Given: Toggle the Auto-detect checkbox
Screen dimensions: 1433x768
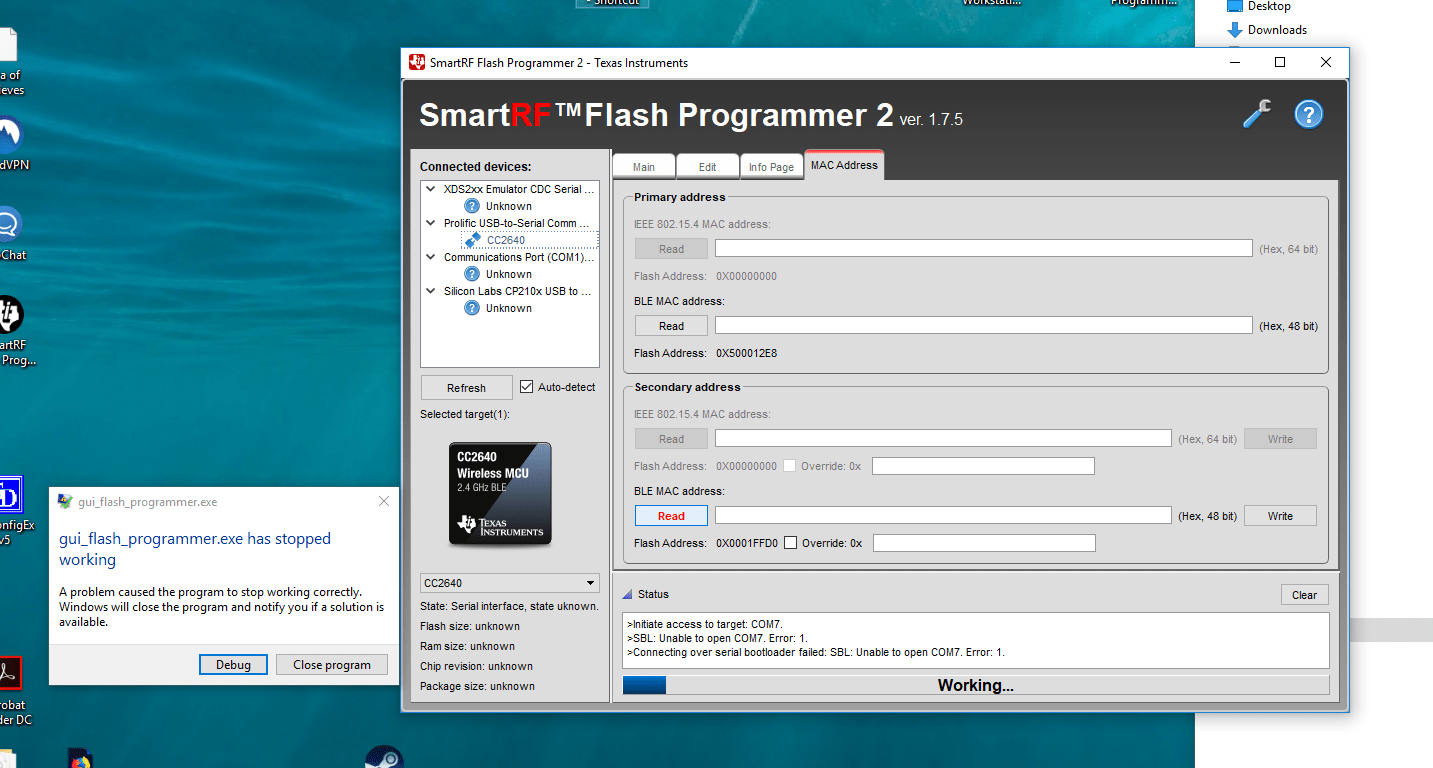Looking at the screenshot, I should click(527, 387).
